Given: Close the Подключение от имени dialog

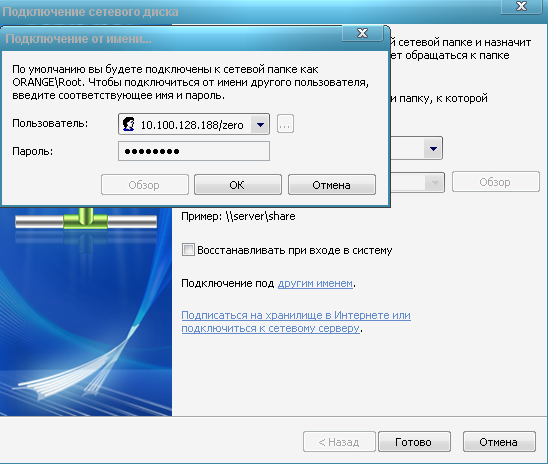Looking at the screenshot, I should pyautogui.click(x=362, y=33).
